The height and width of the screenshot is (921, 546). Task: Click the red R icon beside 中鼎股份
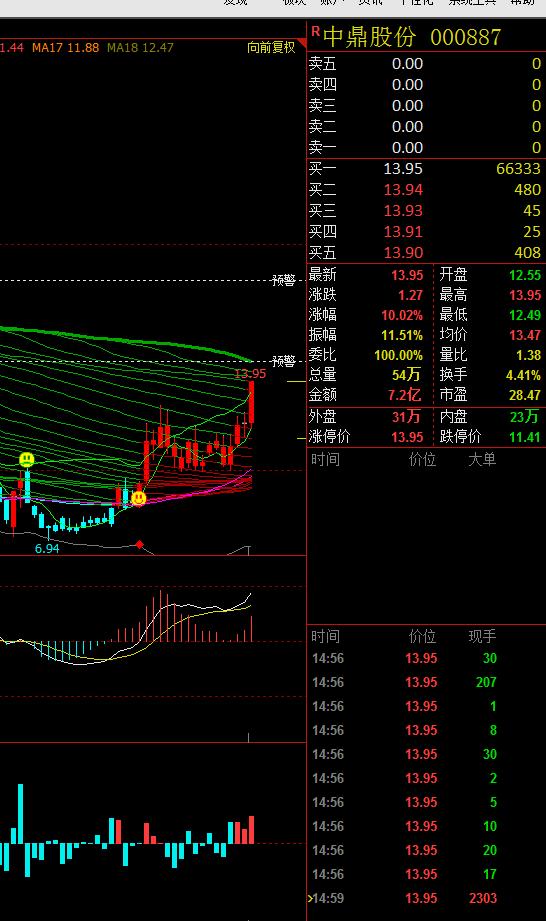pos(316,32)
